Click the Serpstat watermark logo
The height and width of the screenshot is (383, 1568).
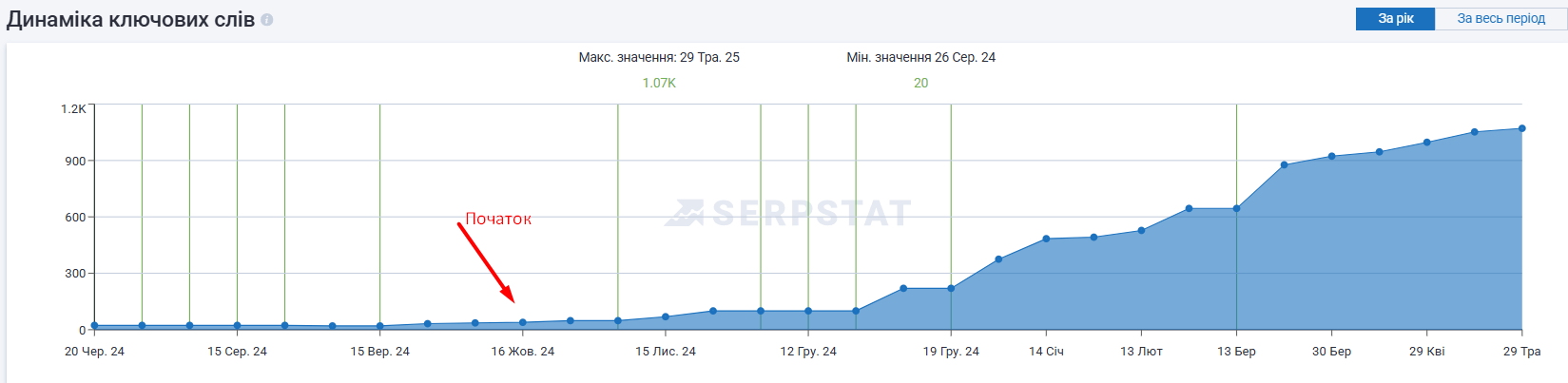[788, 213]
